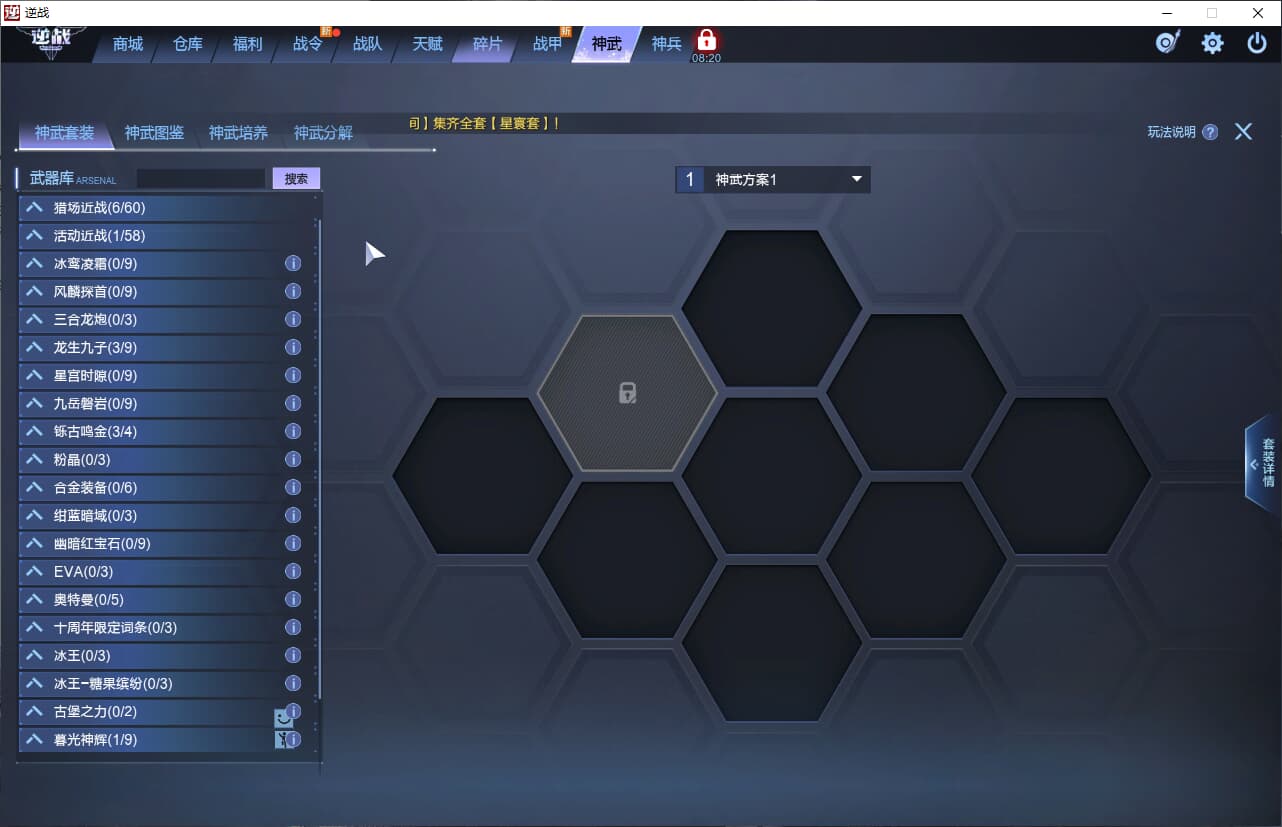Show info for 绀蓝暗域 set
Image resolution: width=1282 pixels, height=827 pixels.
[x=293, y=516]
